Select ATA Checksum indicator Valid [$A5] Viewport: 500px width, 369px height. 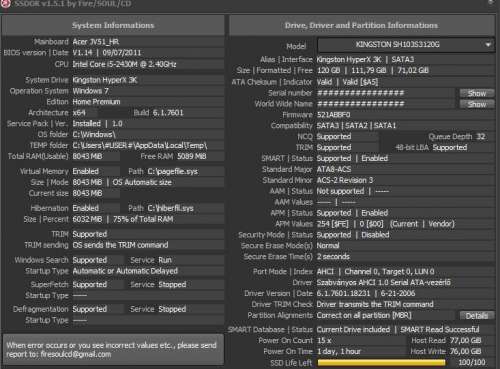pos(360,82)
